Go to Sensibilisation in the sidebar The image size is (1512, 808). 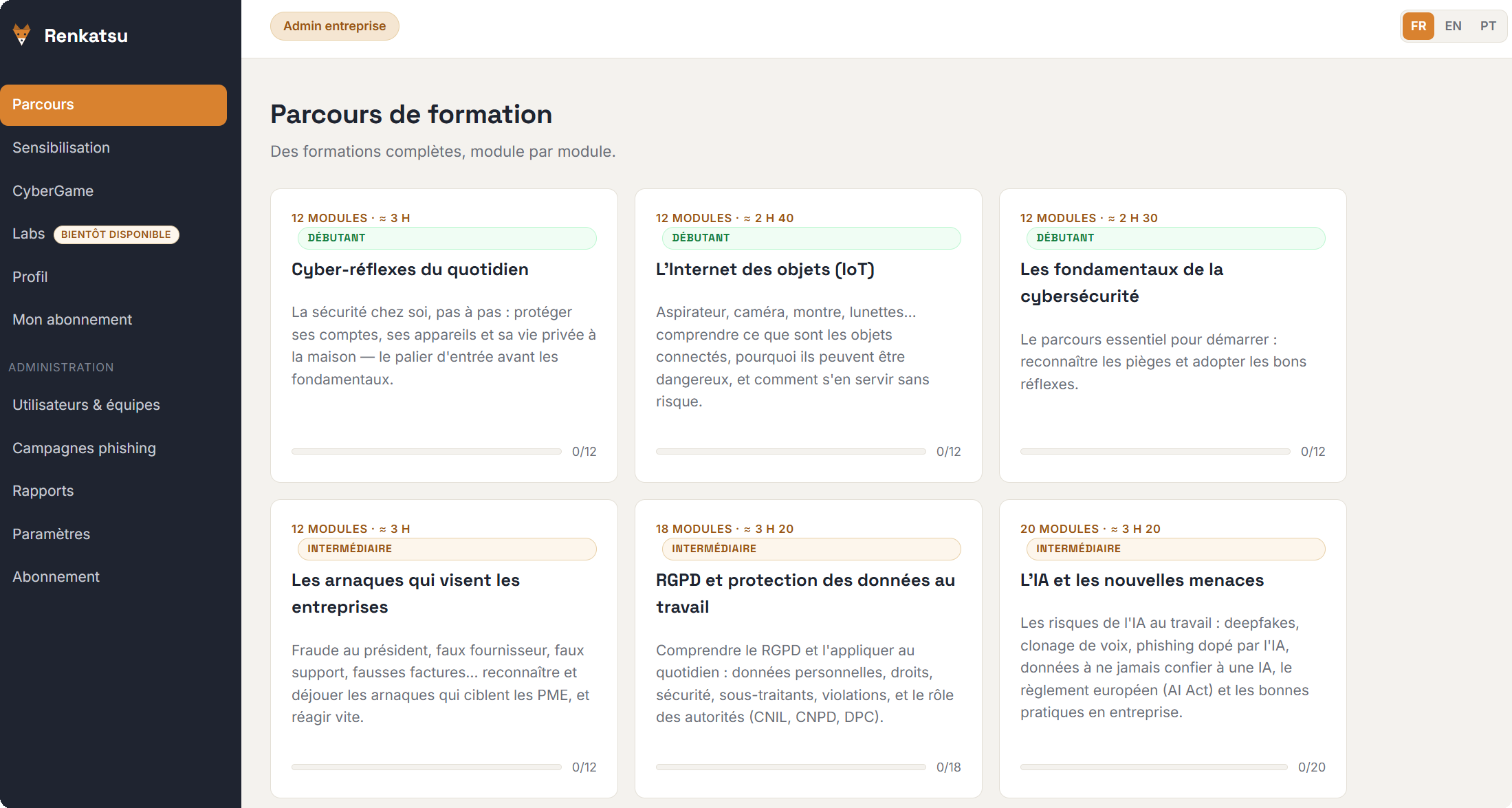coord(113,148)
